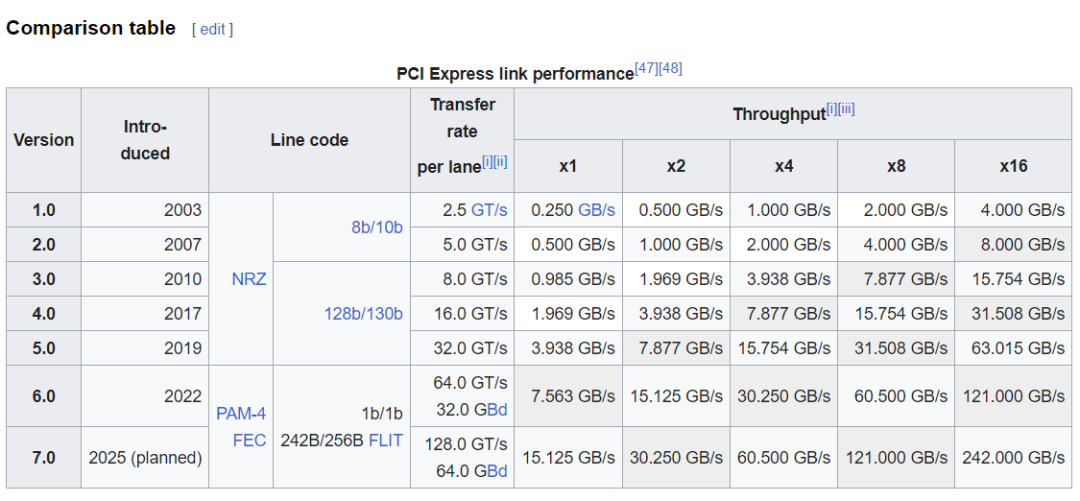Select the x16 column header cell

pyautogui.click(x=1013, y=166)
